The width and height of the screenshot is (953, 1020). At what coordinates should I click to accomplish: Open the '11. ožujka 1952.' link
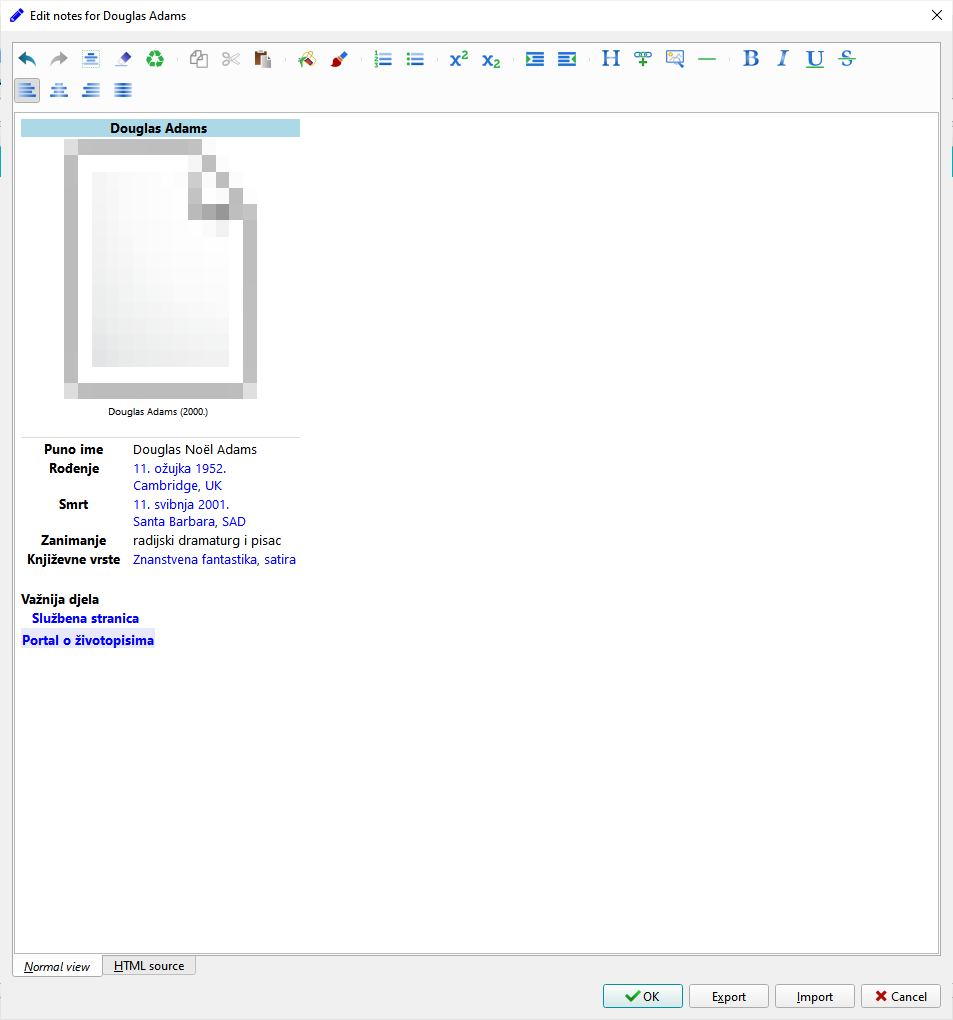pos(180,468)
